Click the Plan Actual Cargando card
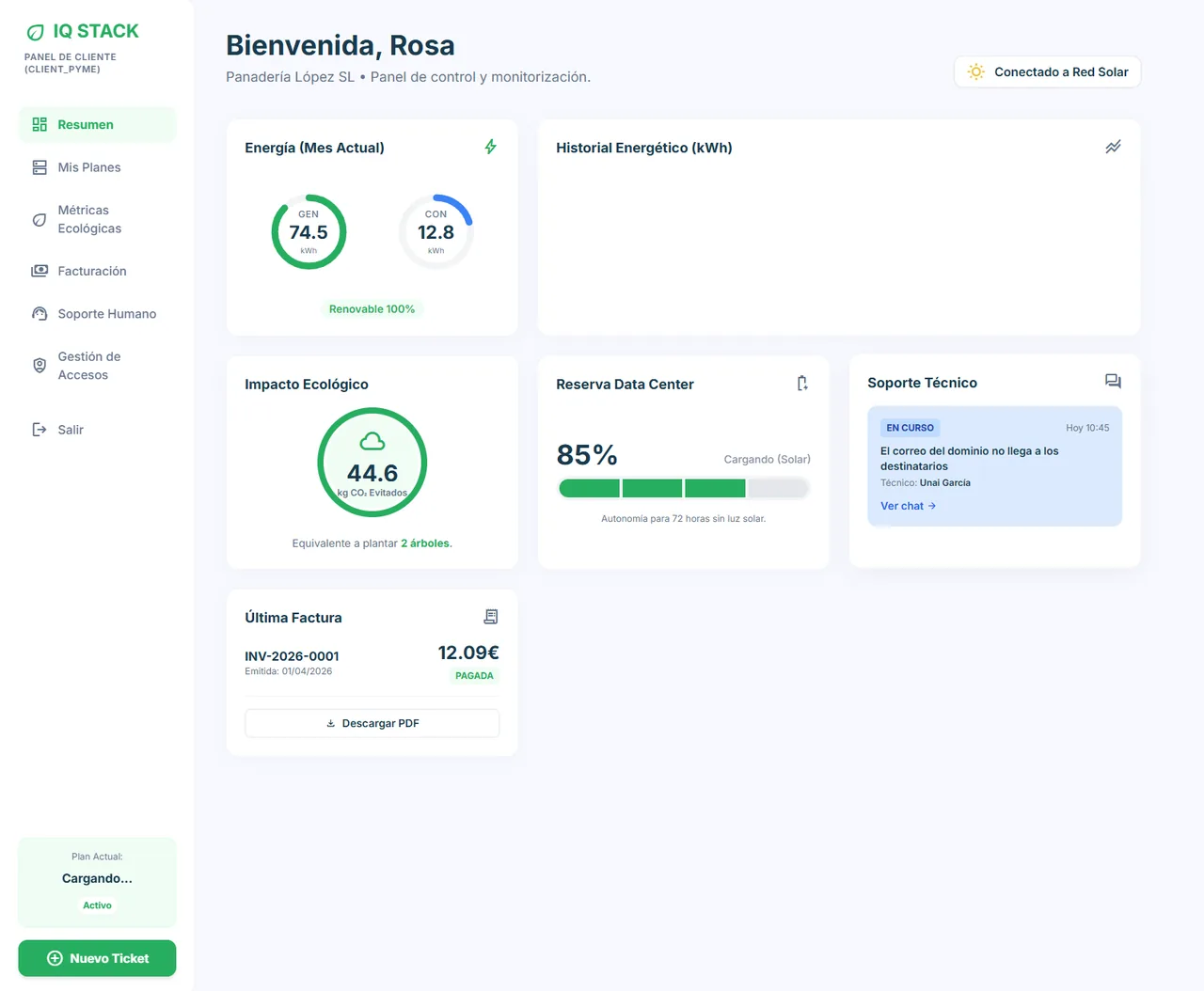 coord(97,882)
